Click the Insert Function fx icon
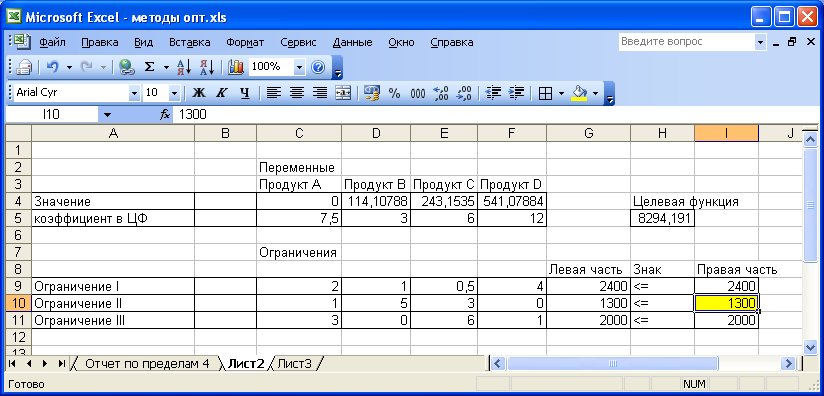Viewport: 824px width, 396px height. click(165, 114)
